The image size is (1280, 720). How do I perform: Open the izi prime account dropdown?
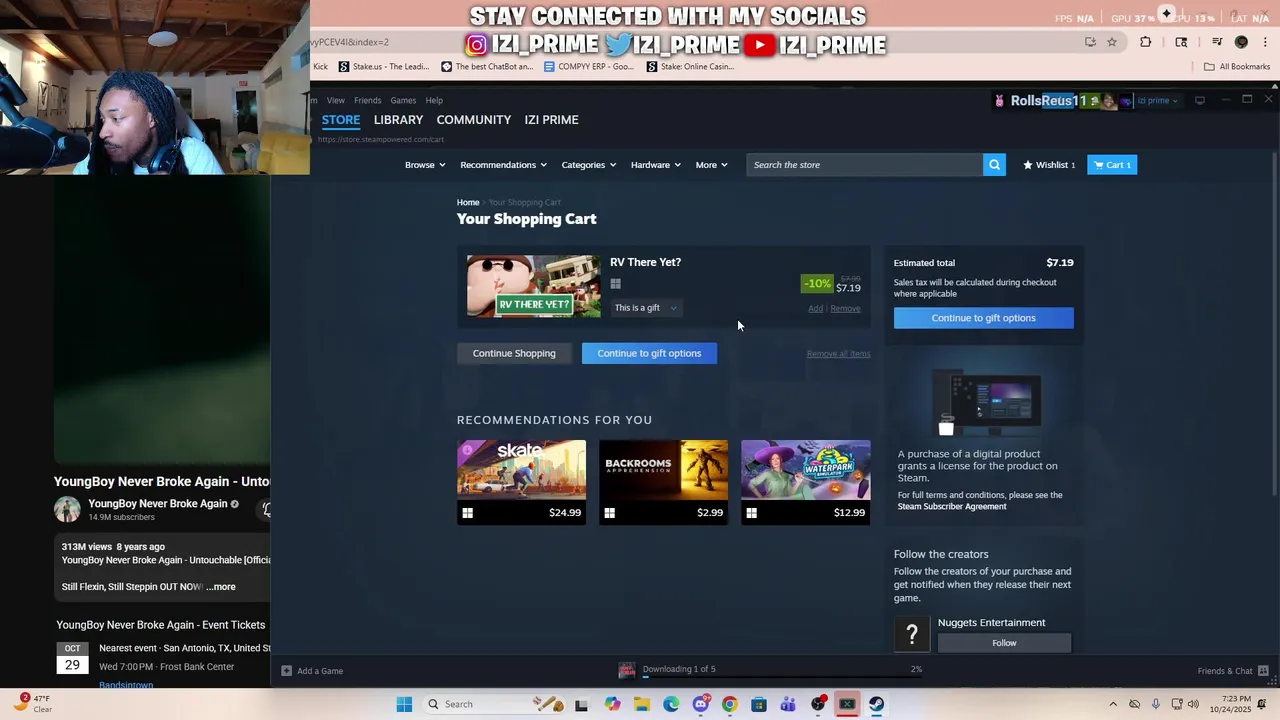coord(1158,100)
